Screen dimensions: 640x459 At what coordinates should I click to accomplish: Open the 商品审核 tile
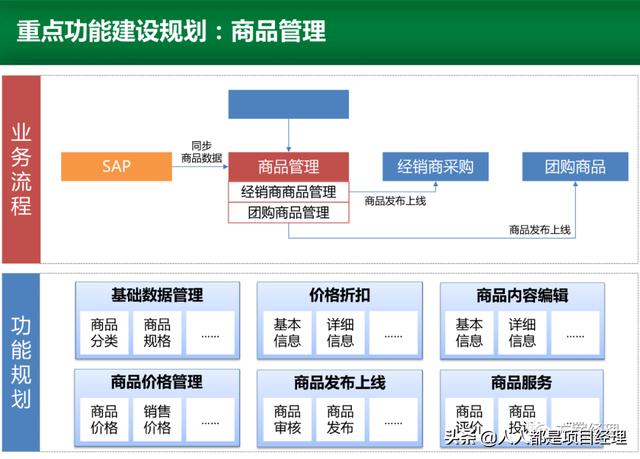point(287,420)
